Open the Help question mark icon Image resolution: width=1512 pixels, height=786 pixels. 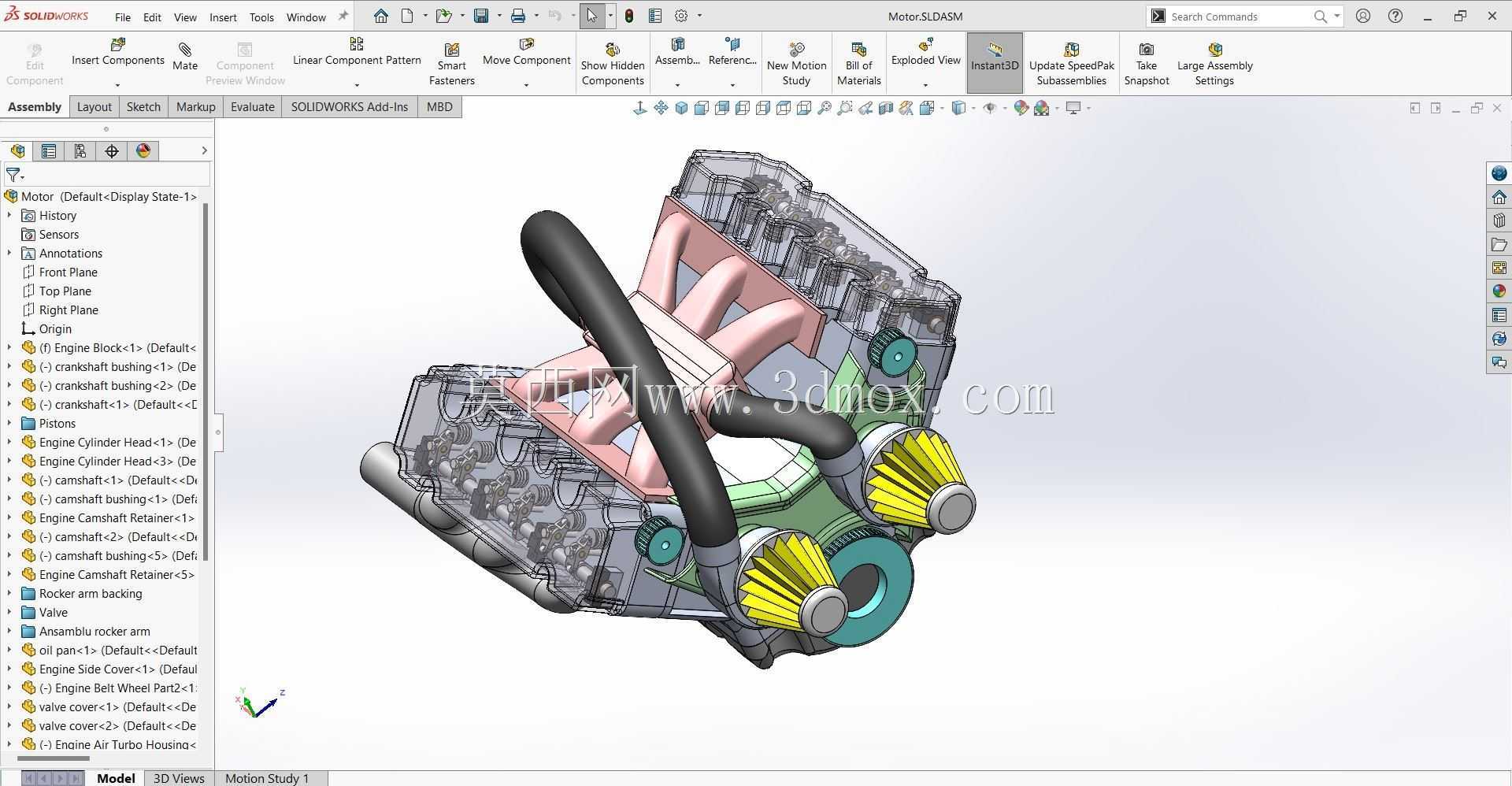pyautogui.click(x=1395, y=16)
